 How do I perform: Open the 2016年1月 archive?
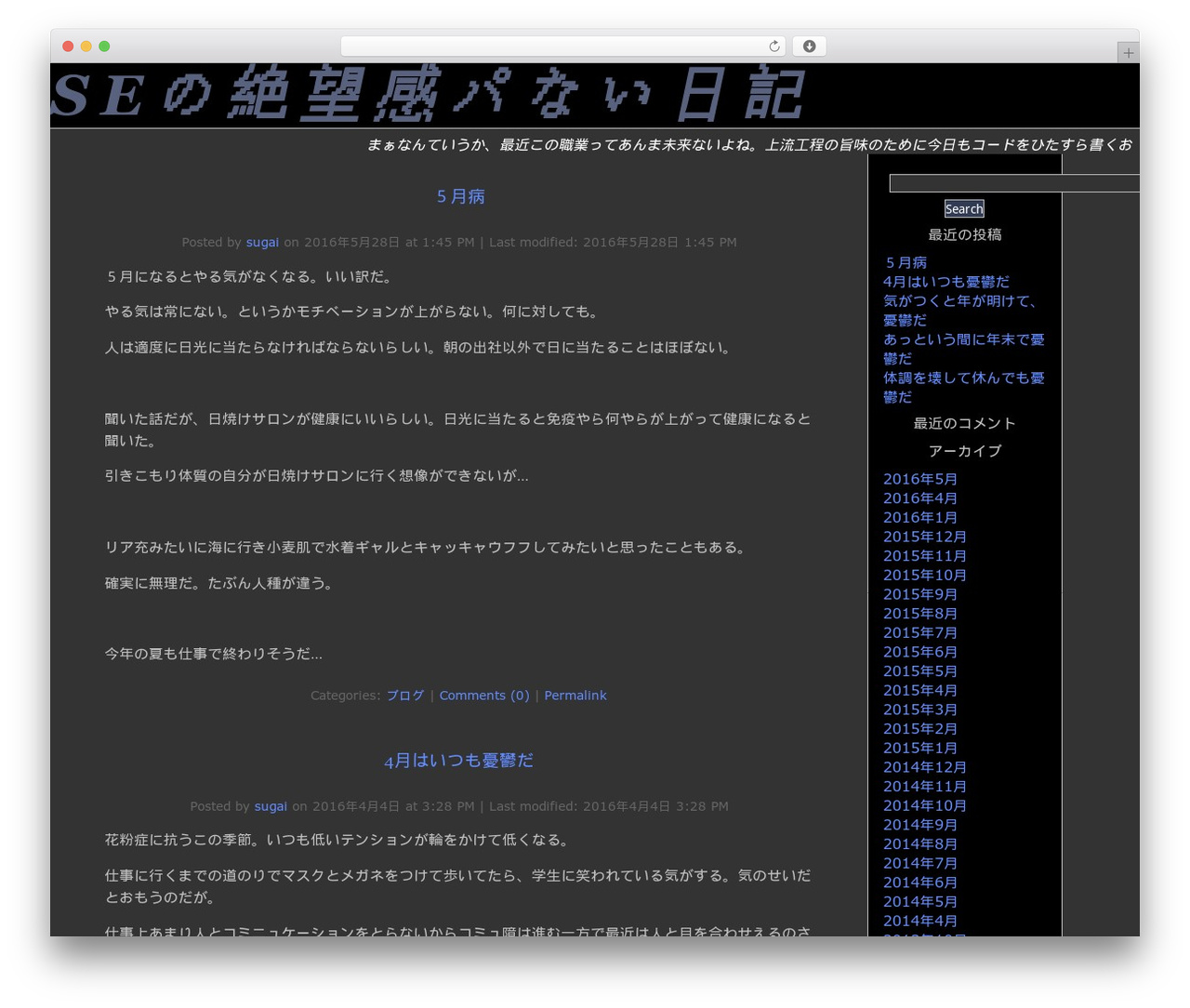coord(920,518)
